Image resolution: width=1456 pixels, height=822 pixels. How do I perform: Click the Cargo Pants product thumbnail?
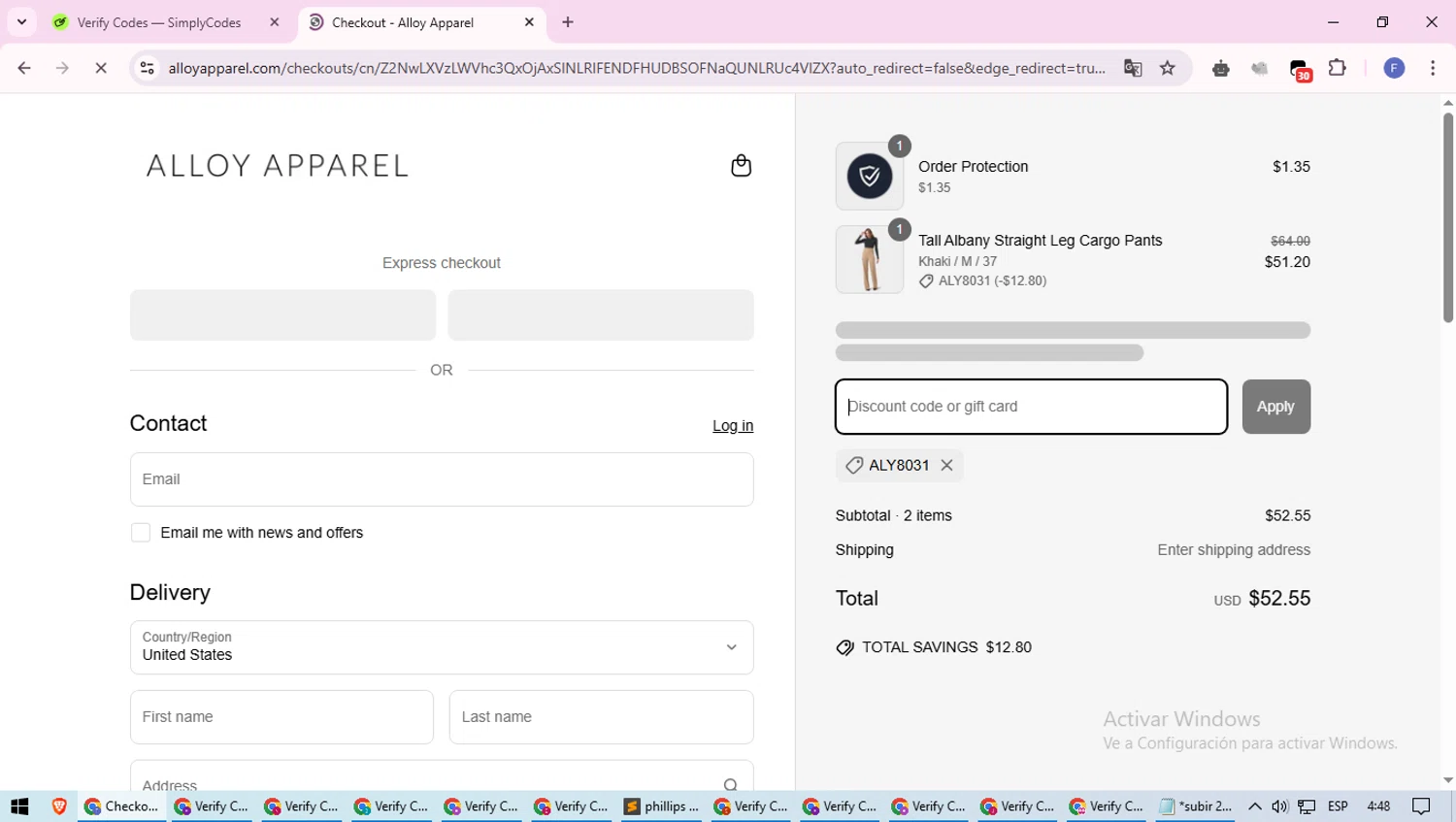[869, 259]
